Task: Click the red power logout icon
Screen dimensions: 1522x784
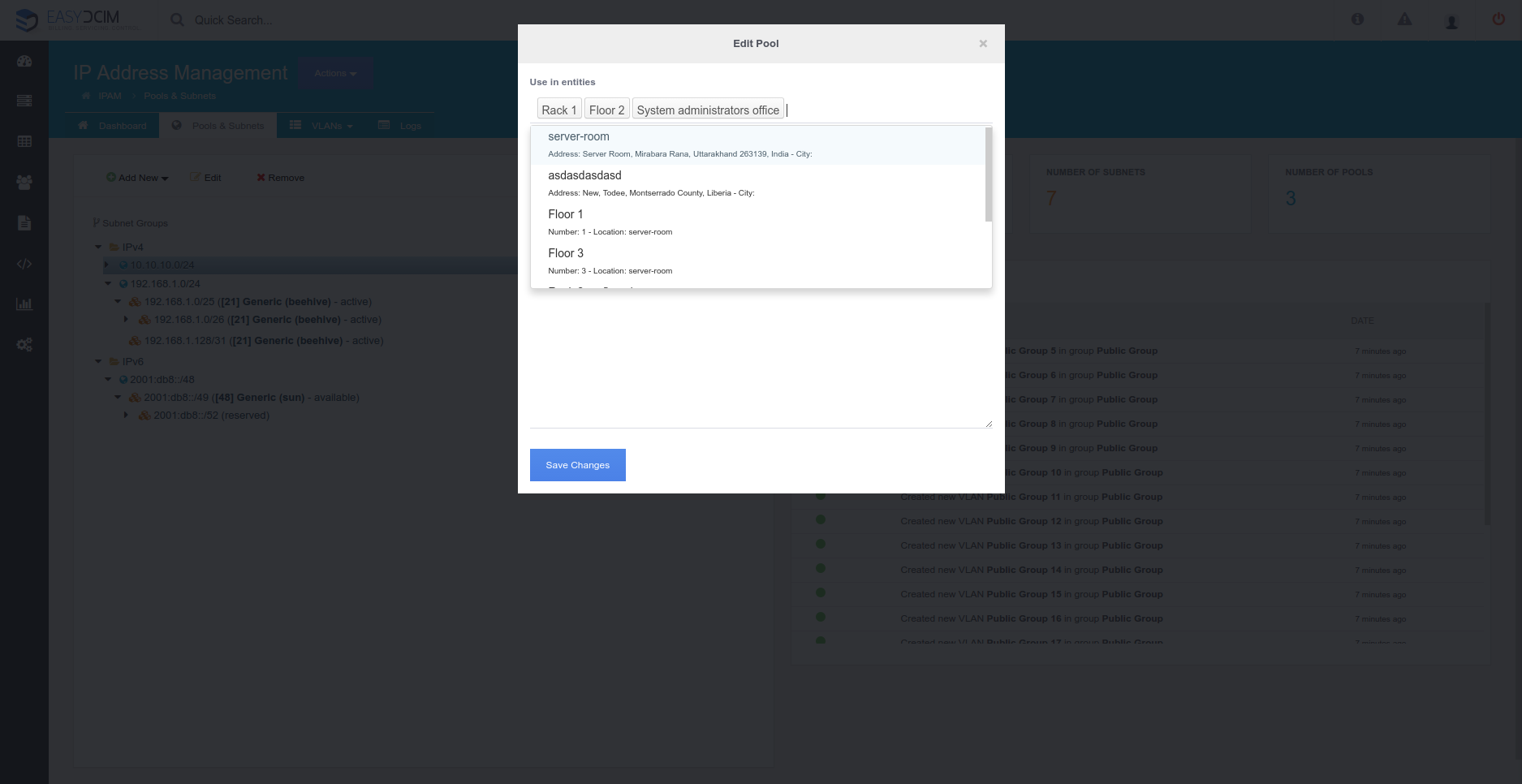Action: pyautogui.click(x=1498, y=19)
